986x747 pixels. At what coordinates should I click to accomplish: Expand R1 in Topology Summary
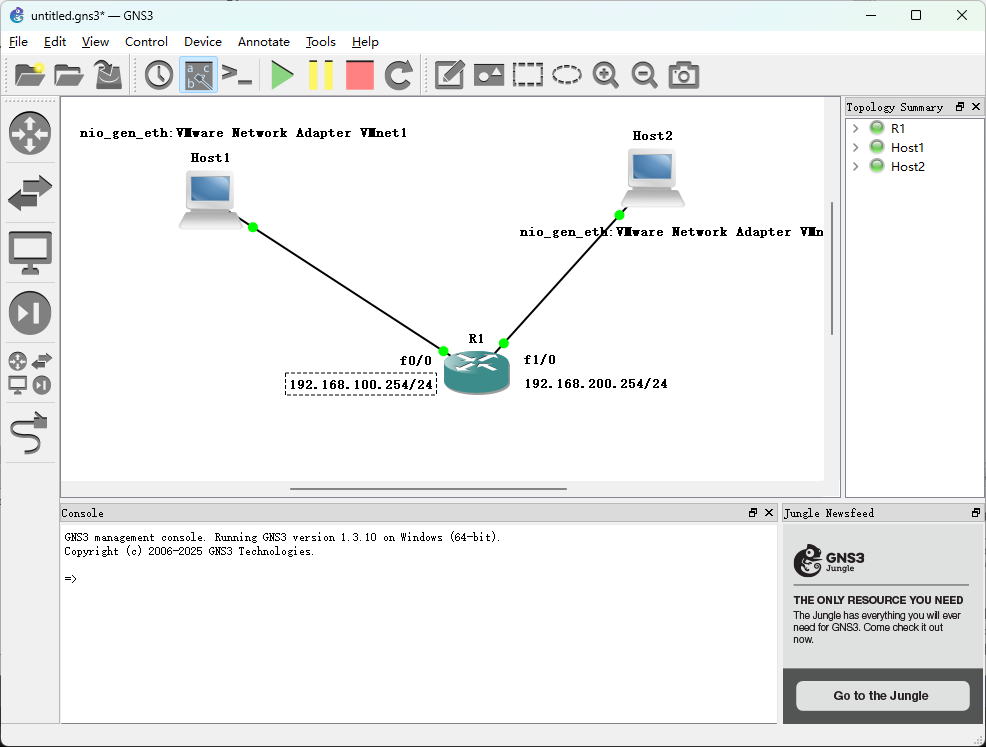coord(855,128)
